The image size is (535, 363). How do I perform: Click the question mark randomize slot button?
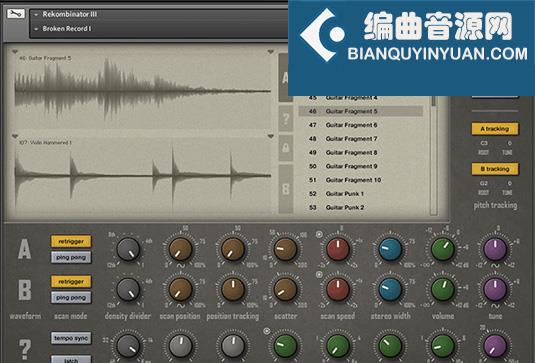pyautogui.click(x=286, y=119)
